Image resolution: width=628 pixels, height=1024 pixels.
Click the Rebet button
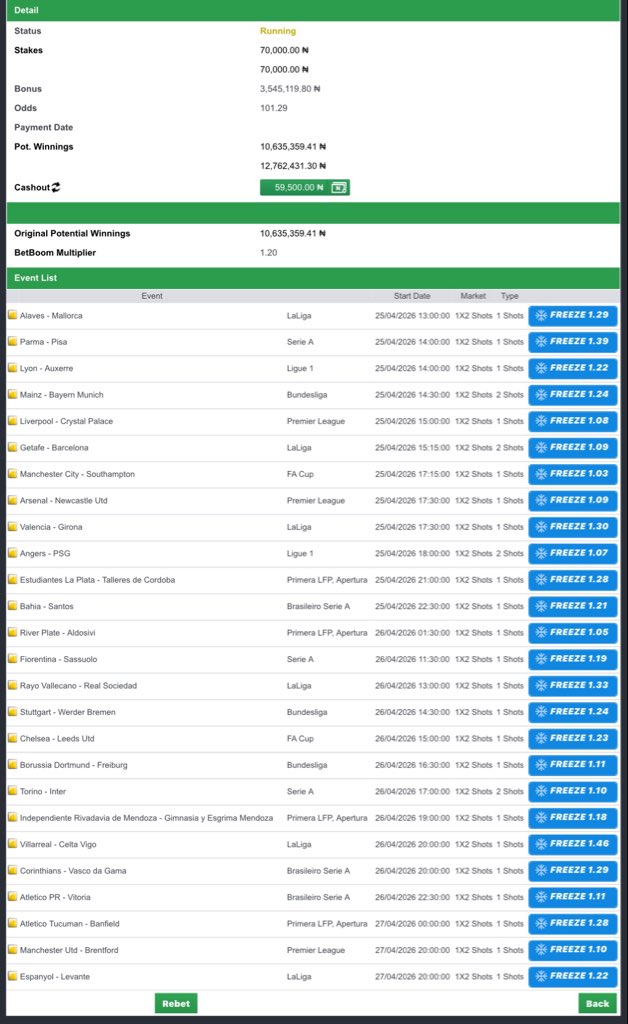176,1004
